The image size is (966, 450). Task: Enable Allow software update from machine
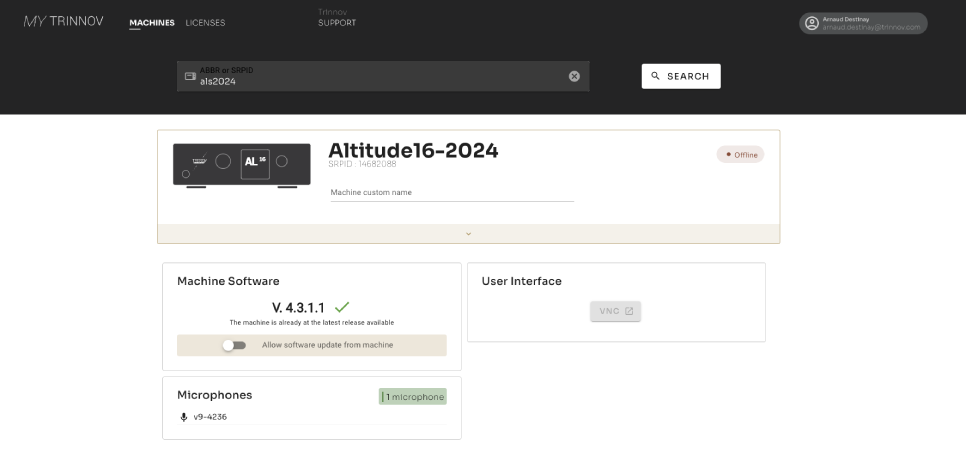point(234,345)
